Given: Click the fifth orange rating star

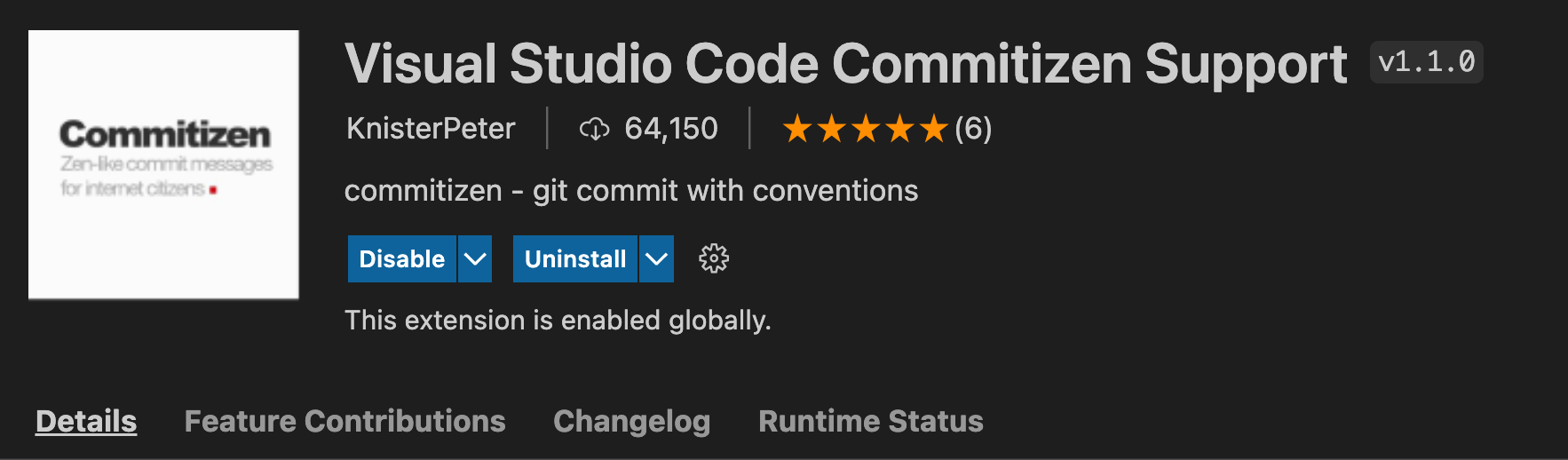Looking at the screenshot, I should (x=933, y=130).
